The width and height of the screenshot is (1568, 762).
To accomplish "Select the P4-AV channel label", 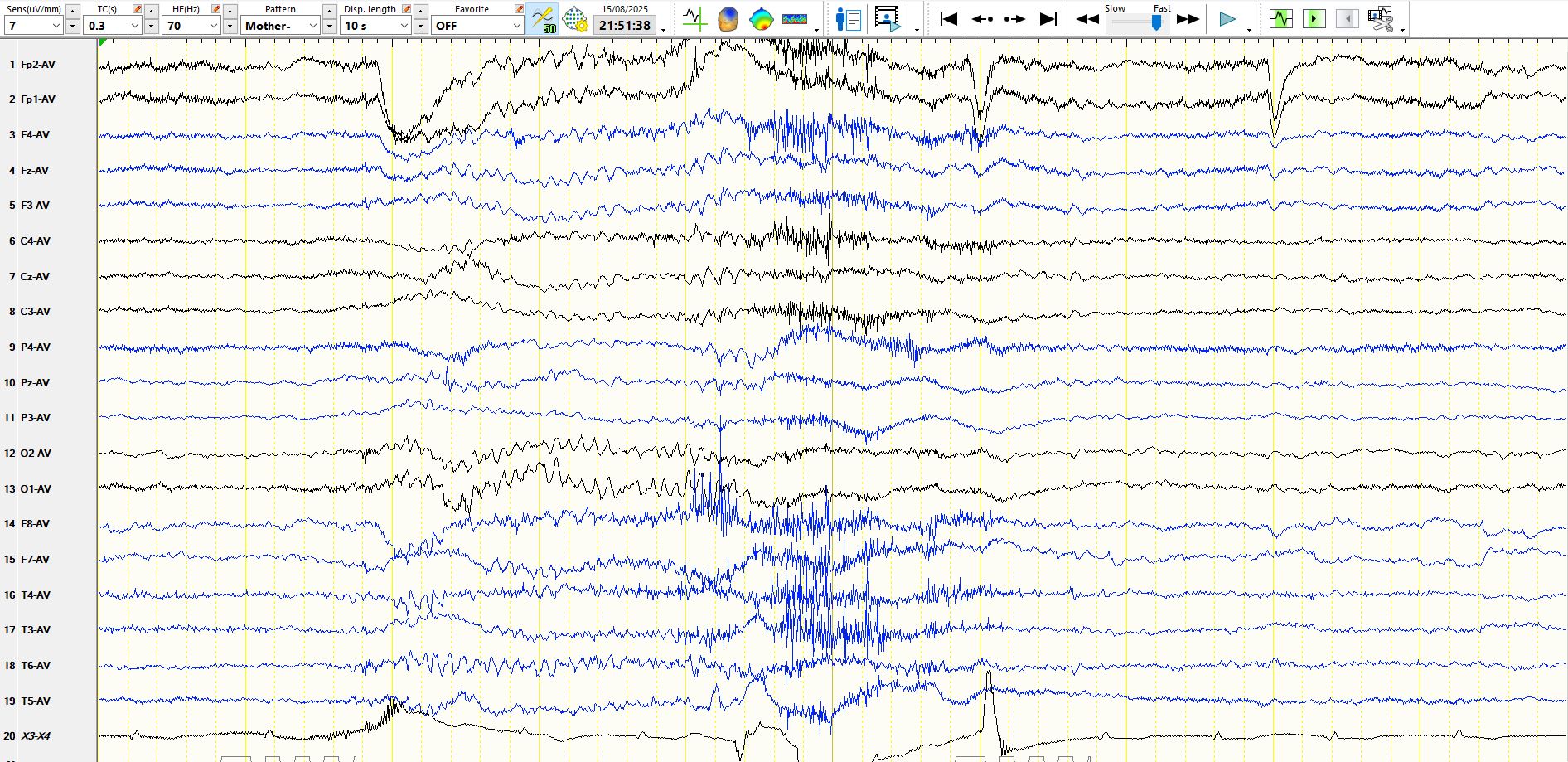I will tap(35, 347).
